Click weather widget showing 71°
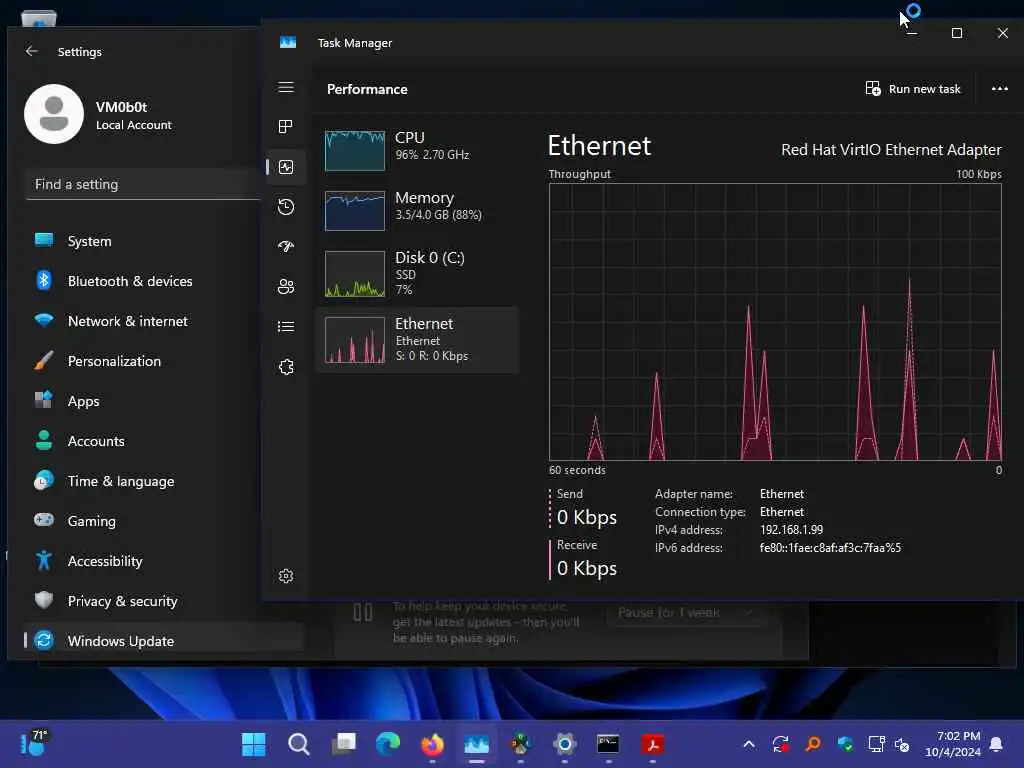The width and height of the screenshot is (1024, 768). point(34,743)
